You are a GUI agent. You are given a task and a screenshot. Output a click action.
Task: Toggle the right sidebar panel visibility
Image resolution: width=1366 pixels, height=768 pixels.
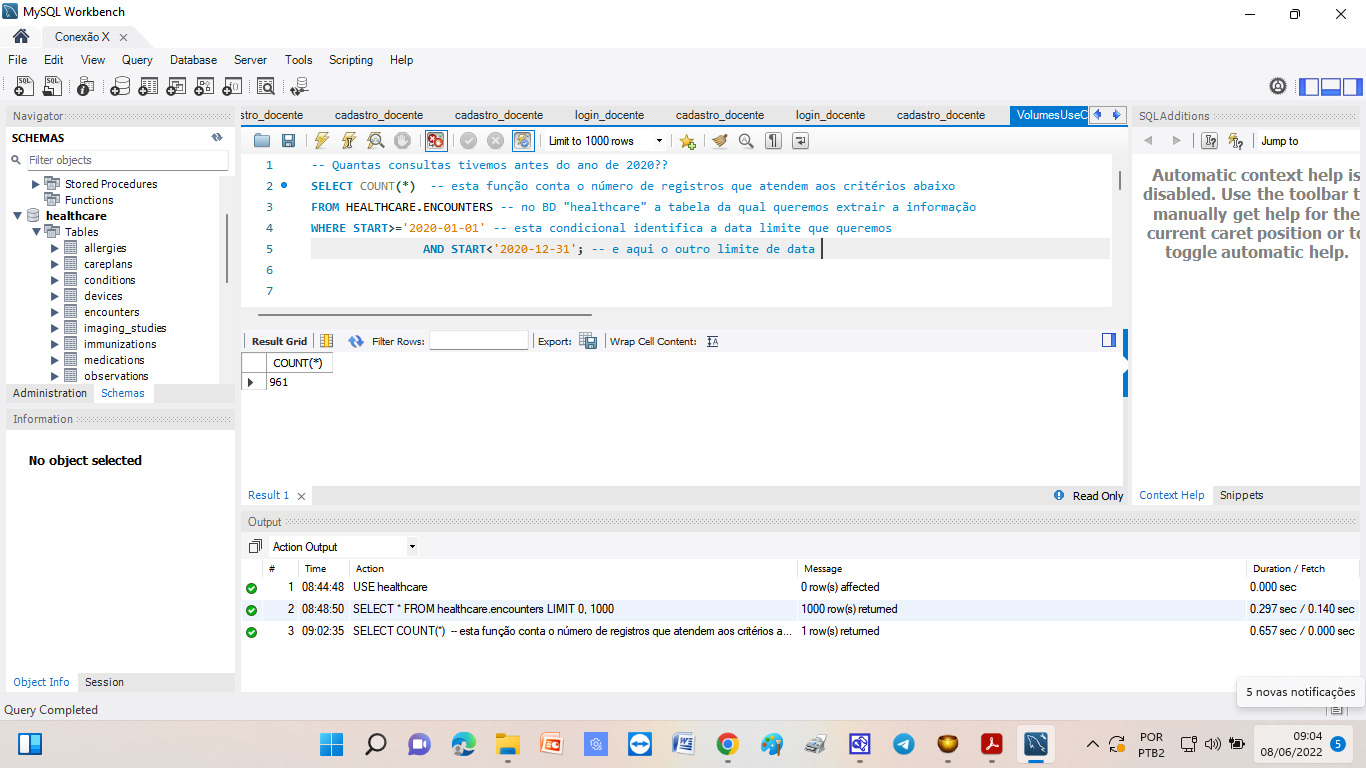tap(1352, 87)
